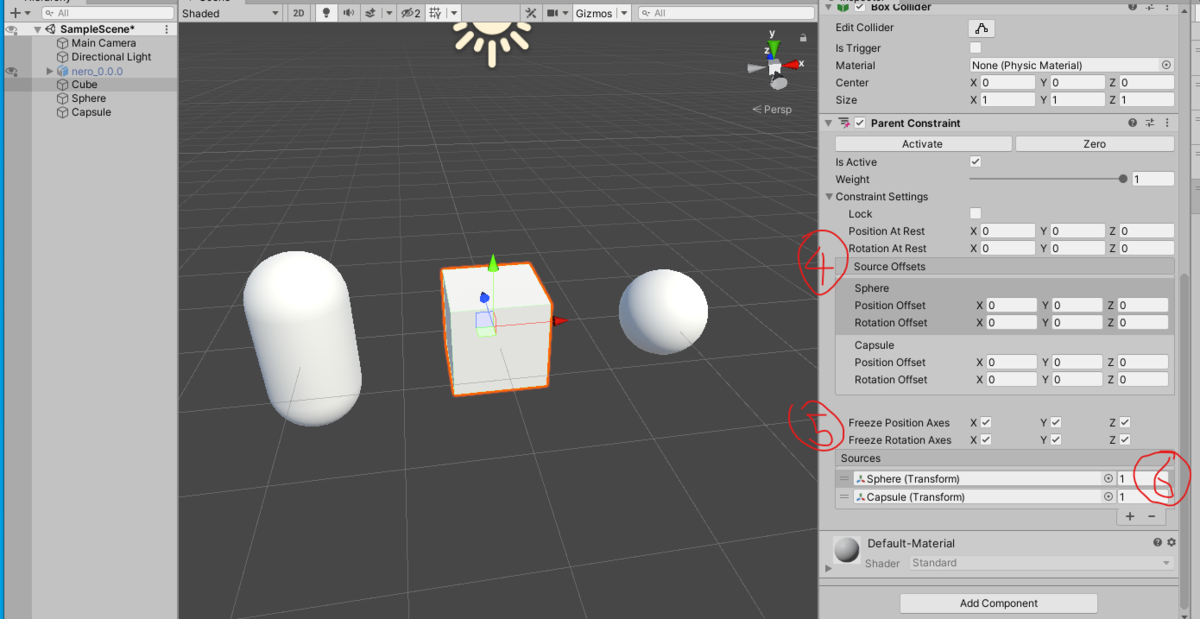Open Default-Material help icon
The height and width of the screenshot is (619, 1200).
coord(1157,542)
